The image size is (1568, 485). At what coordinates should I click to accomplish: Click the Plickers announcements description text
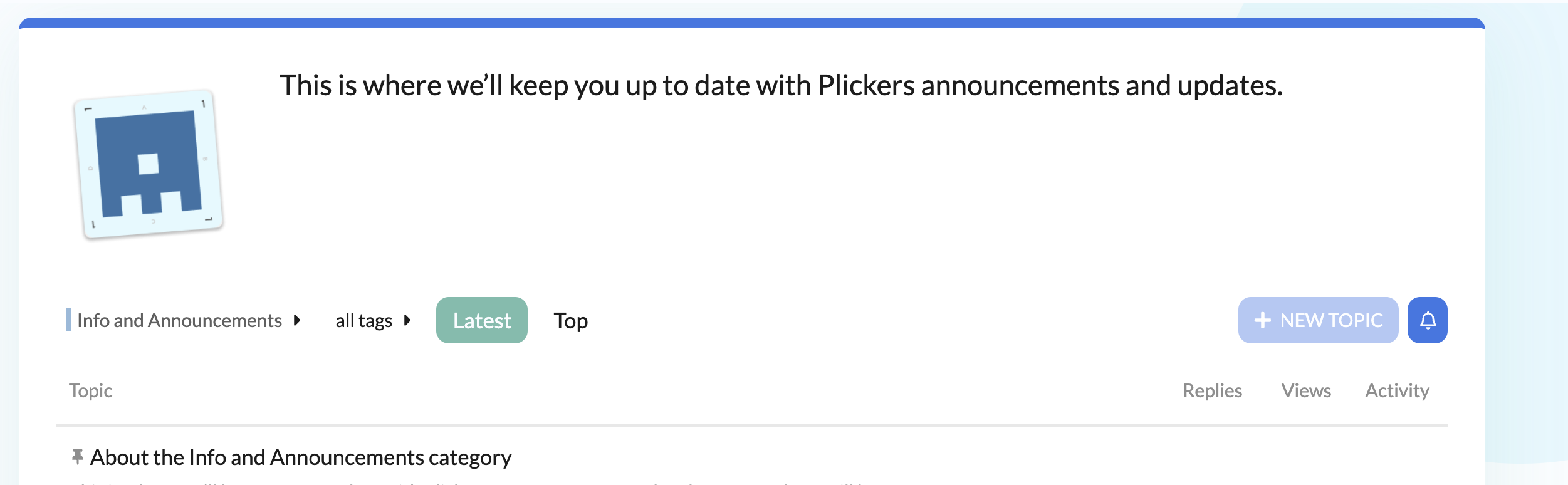point(781,85)
